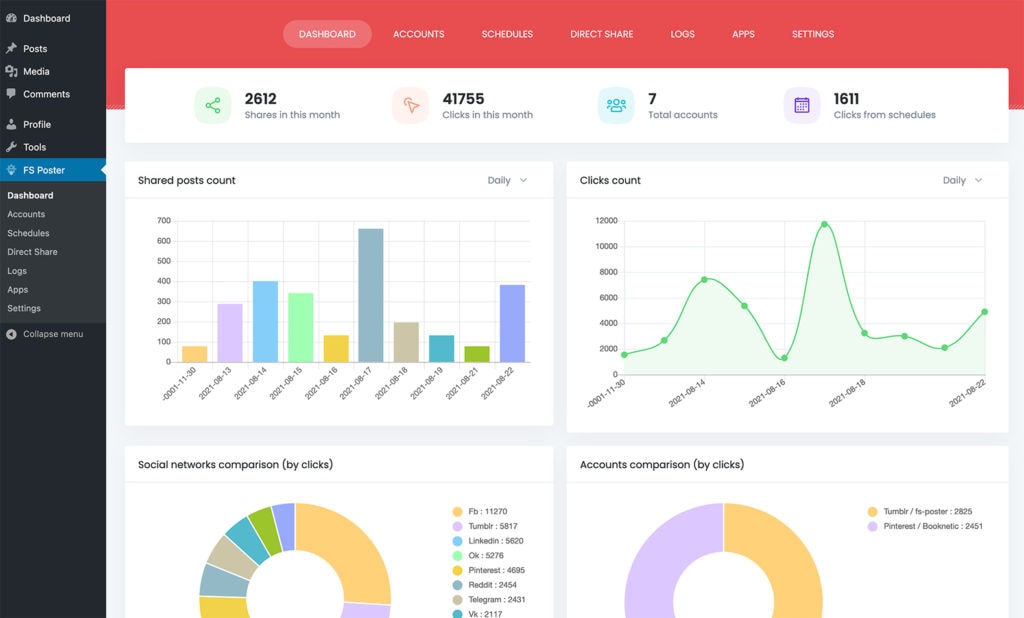
Task: Open the Clicks count Daily dropdown
Action: (963, 180)
